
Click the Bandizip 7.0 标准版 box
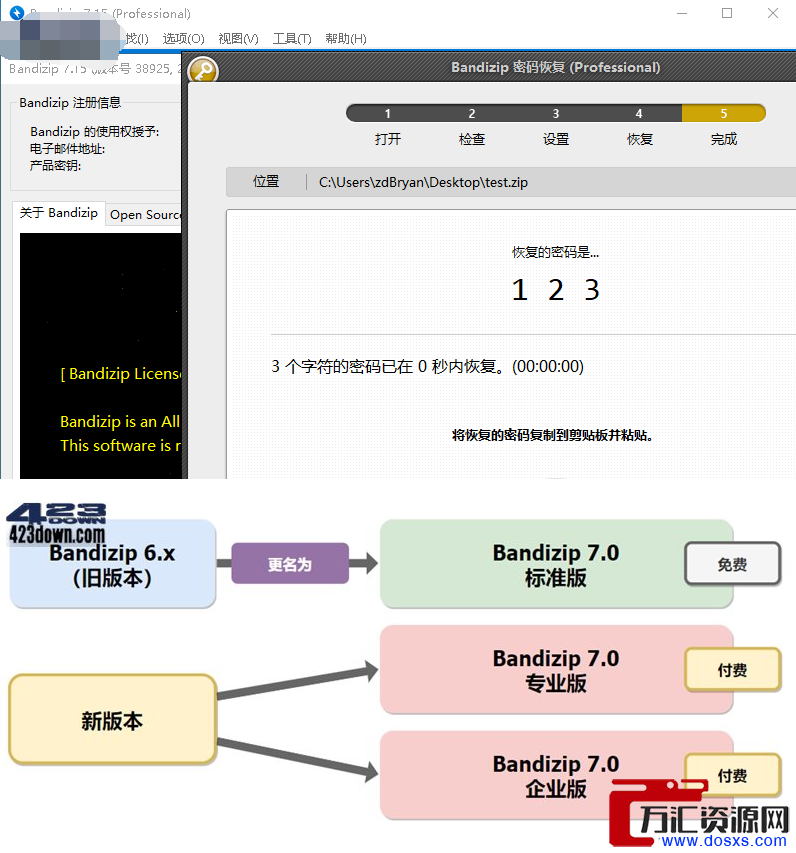coord(556,564)
